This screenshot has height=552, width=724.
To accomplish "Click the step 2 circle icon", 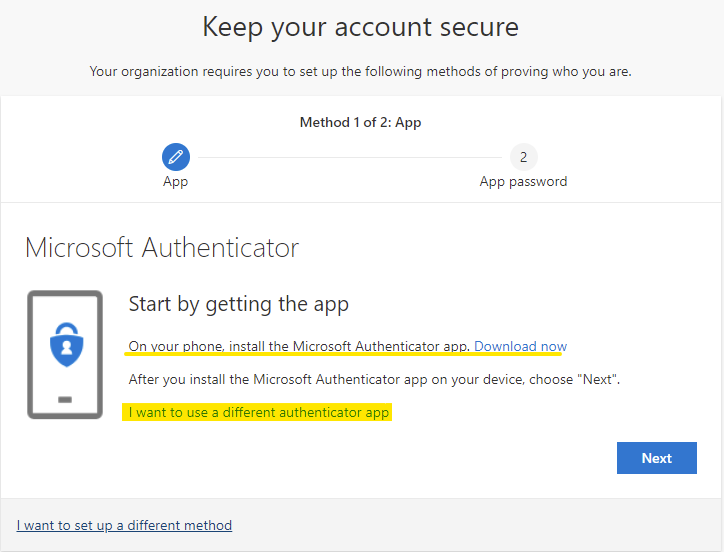I will [523, 157].
